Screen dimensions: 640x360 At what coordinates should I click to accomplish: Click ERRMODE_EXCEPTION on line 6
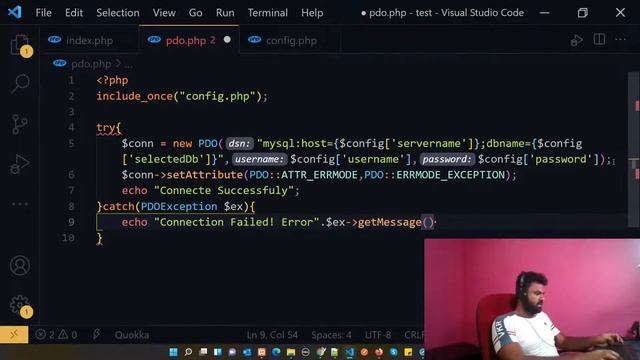coord(451,175)
